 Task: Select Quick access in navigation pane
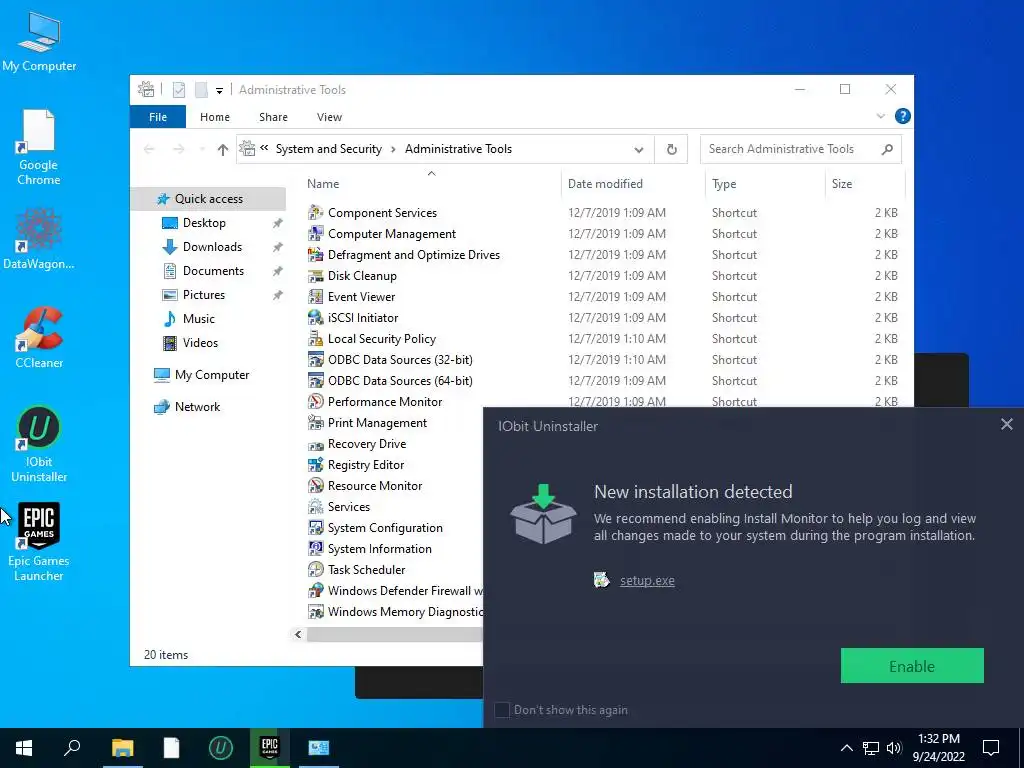[208, 199]
